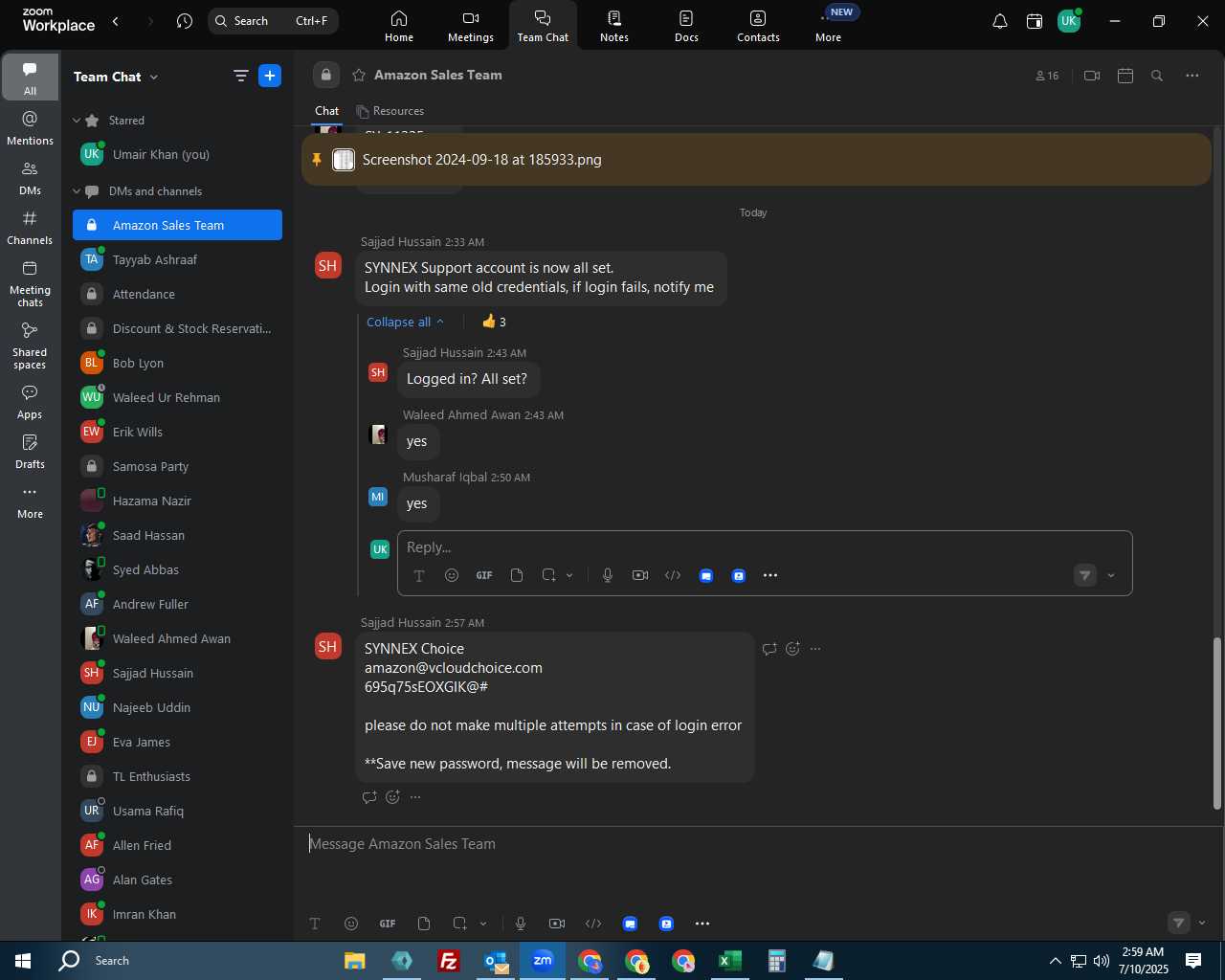Open the Channels sidebar section
Screen dimensions: 1225x980
[x=30, y=228]
